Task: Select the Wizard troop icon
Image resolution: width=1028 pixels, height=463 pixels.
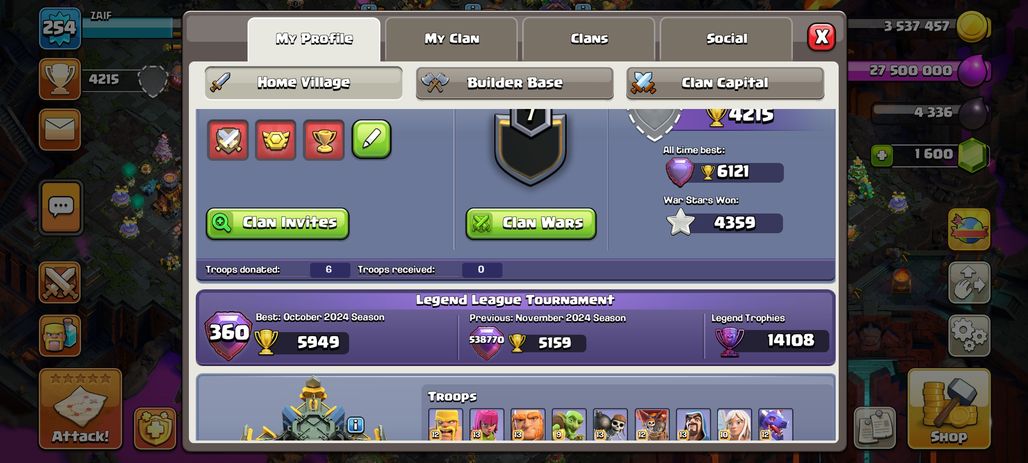Action: (x=693, y=424)
